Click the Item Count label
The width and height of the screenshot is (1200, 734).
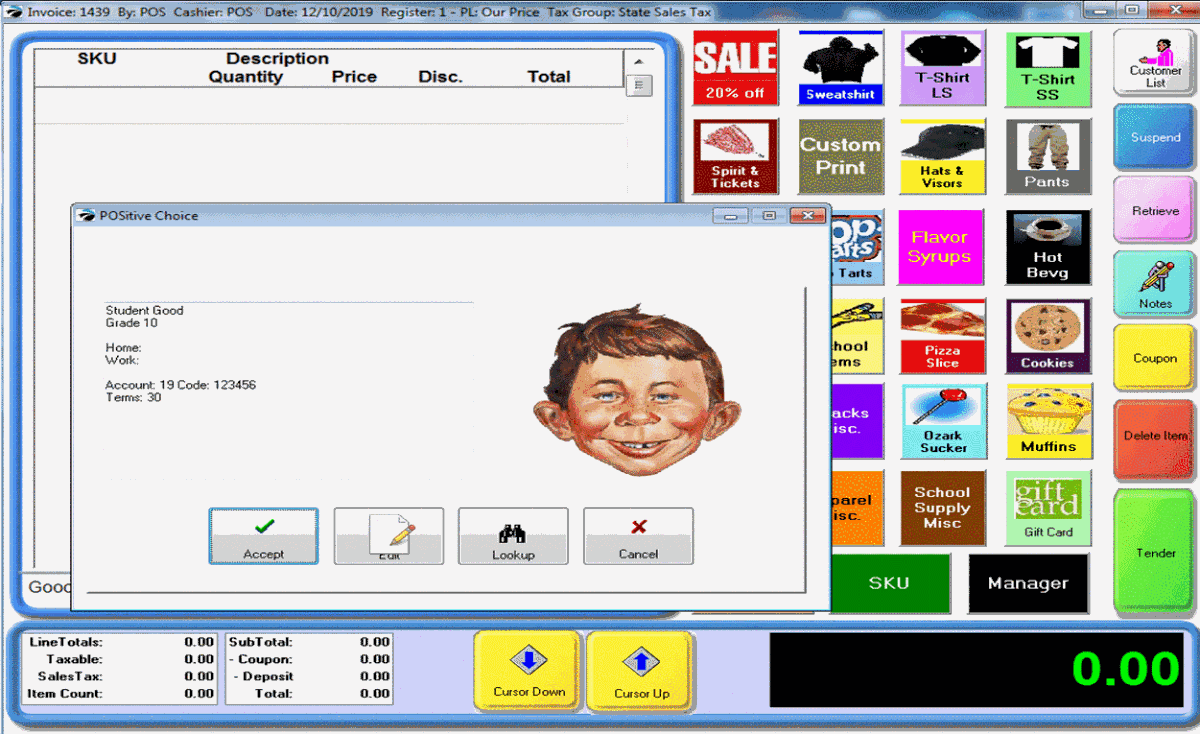pos(65,693)
